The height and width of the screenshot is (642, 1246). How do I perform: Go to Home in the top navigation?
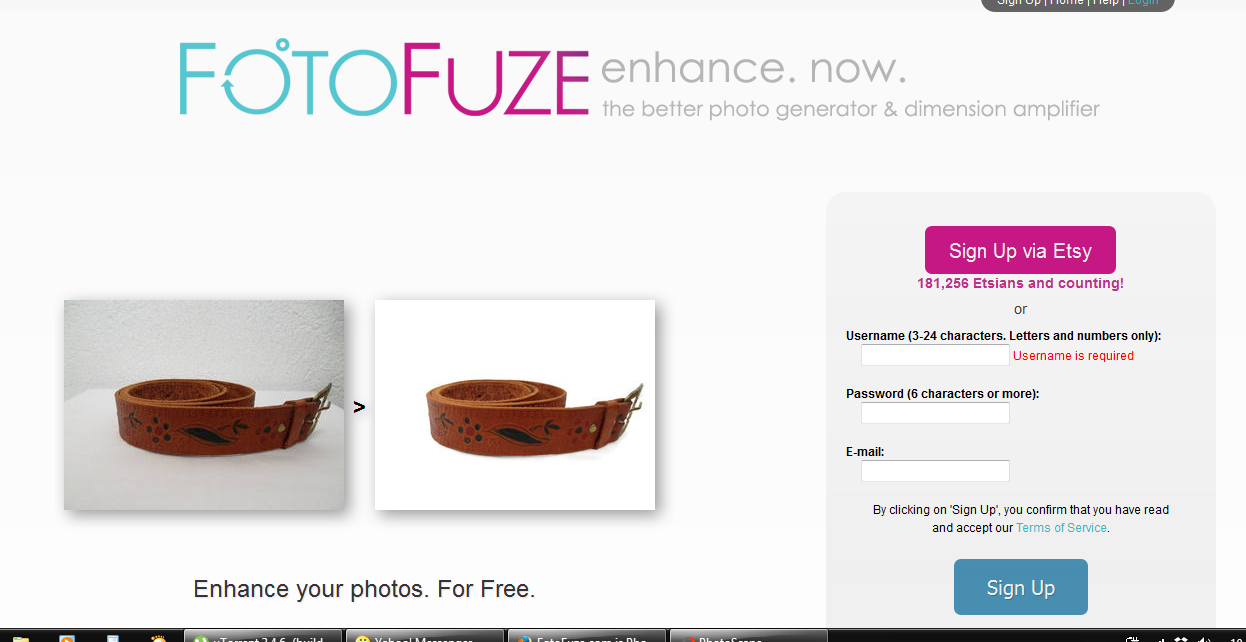[1067, 3]
